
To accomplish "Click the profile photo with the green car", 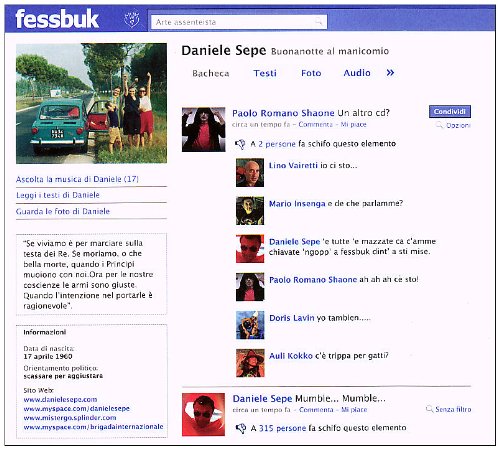I will pos(91,103).
